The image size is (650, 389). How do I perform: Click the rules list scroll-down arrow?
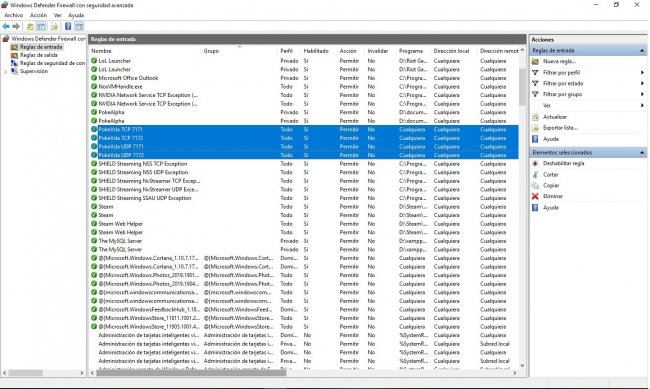tap(522, 366)
